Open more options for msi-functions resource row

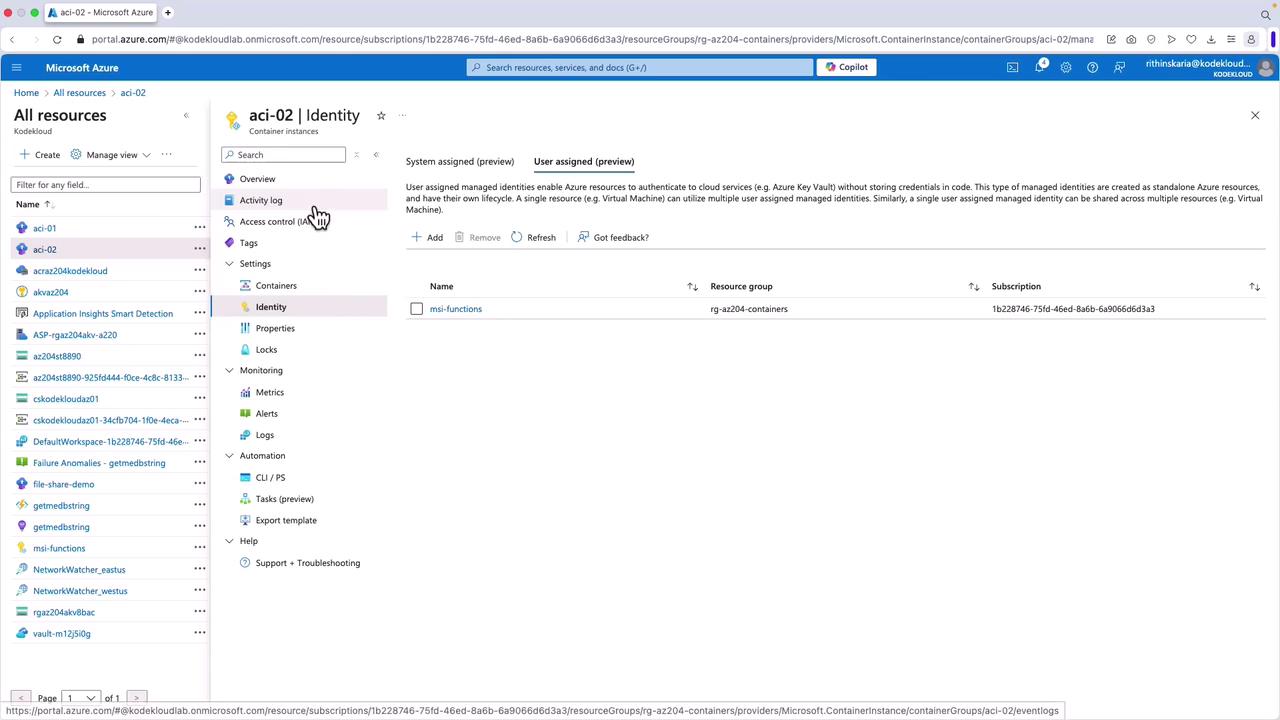[200, 548]
